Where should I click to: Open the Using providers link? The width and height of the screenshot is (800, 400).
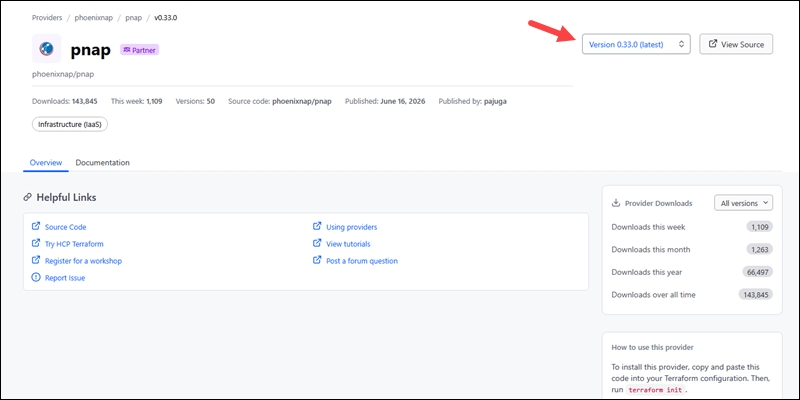pyautogui.click(x=352, y=227)
